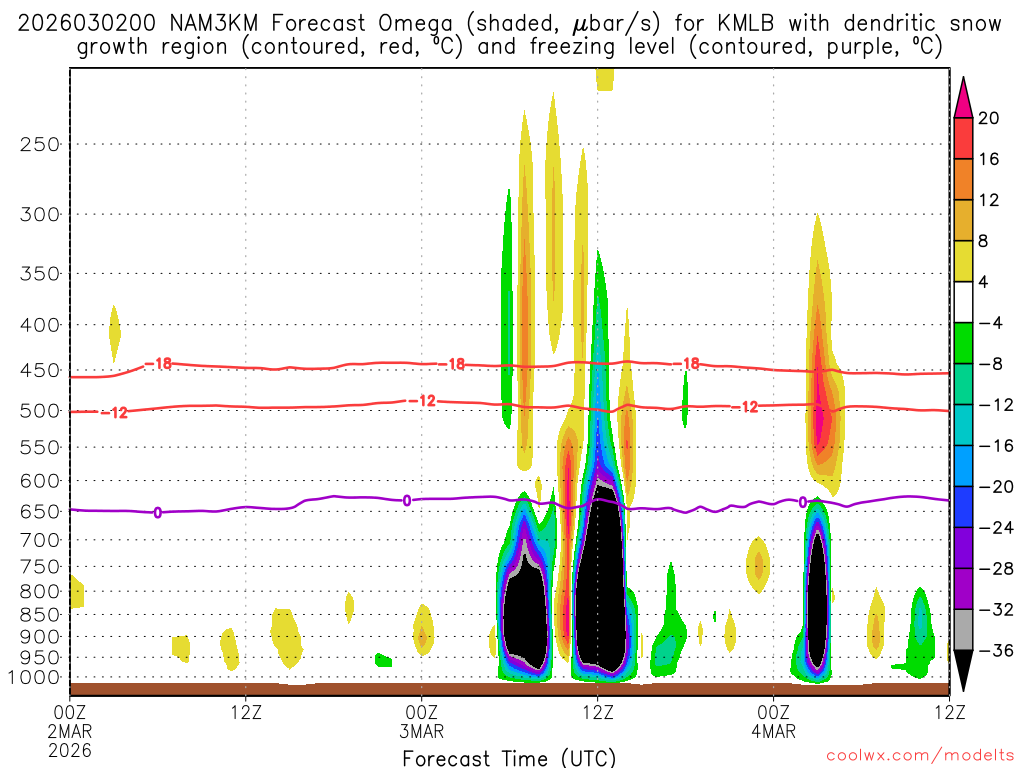Select the 850 pressure axis label
This screenshot has width=1024, height=768.
point(40,615)
